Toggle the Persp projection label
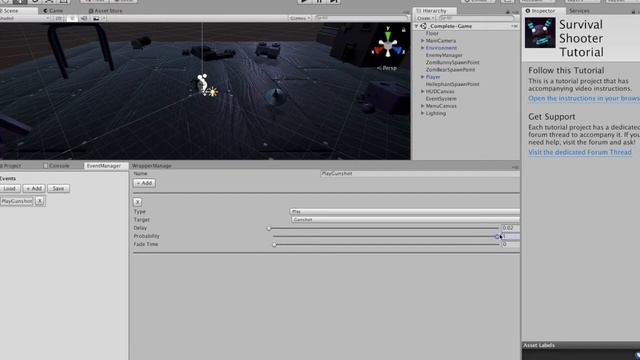The height and width of the screenshot is (360, 640). tap(387, 68)
